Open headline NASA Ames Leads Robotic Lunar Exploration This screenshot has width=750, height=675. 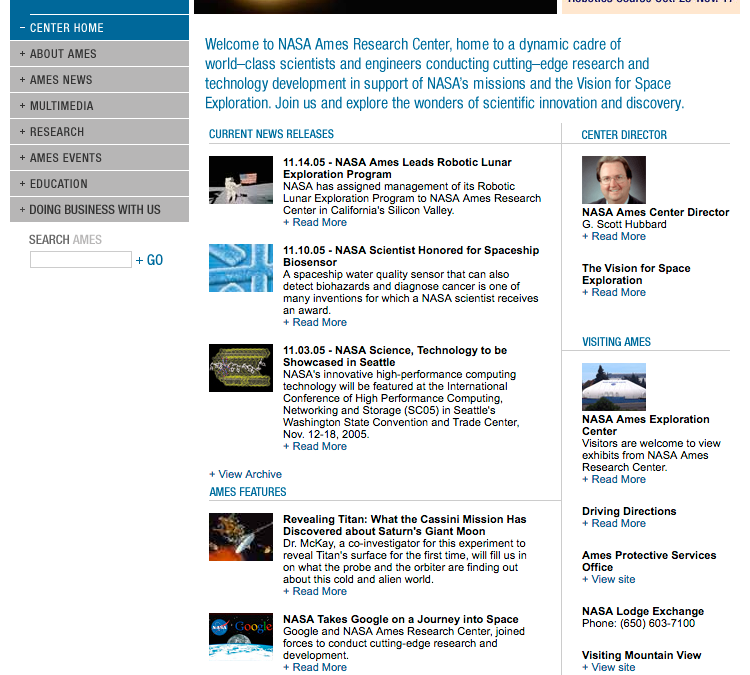point(397,168)
